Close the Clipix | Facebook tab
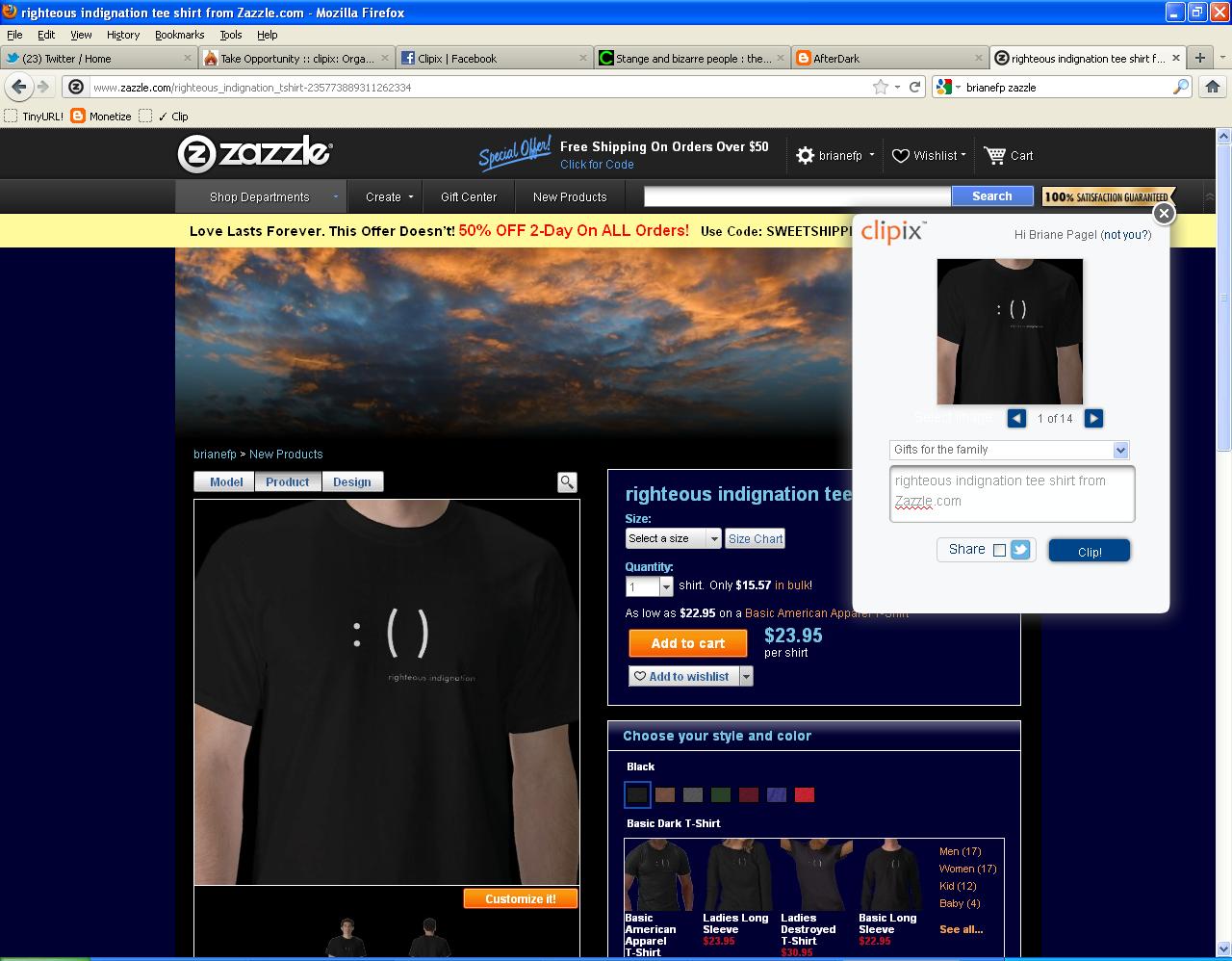 click(583, 58)
